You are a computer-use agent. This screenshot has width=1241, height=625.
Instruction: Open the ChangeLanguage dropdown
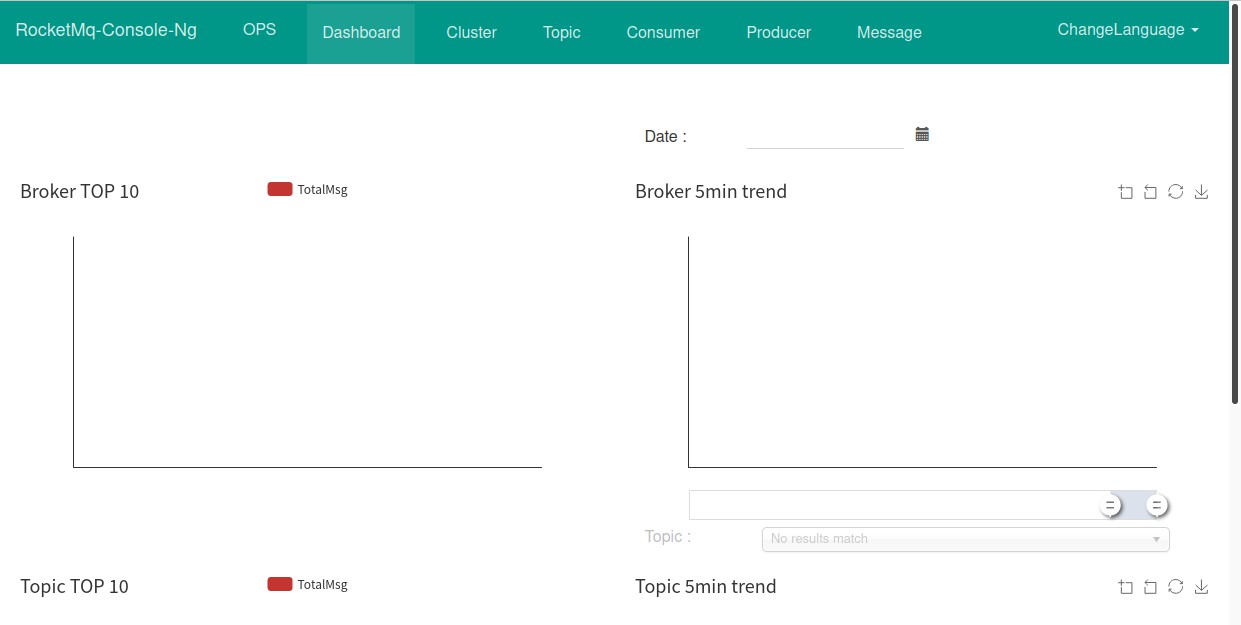pos(1128,30)
